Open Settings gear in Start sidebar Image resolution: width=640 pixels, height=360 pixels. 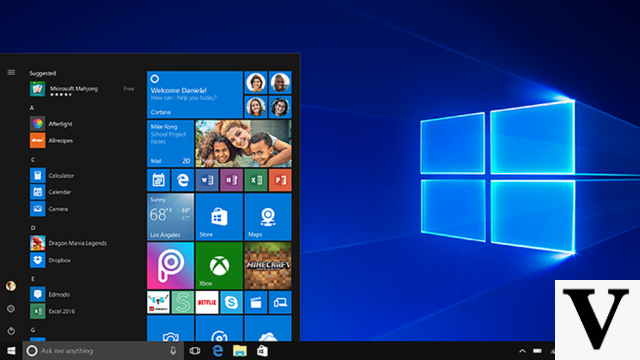point(11,309)
